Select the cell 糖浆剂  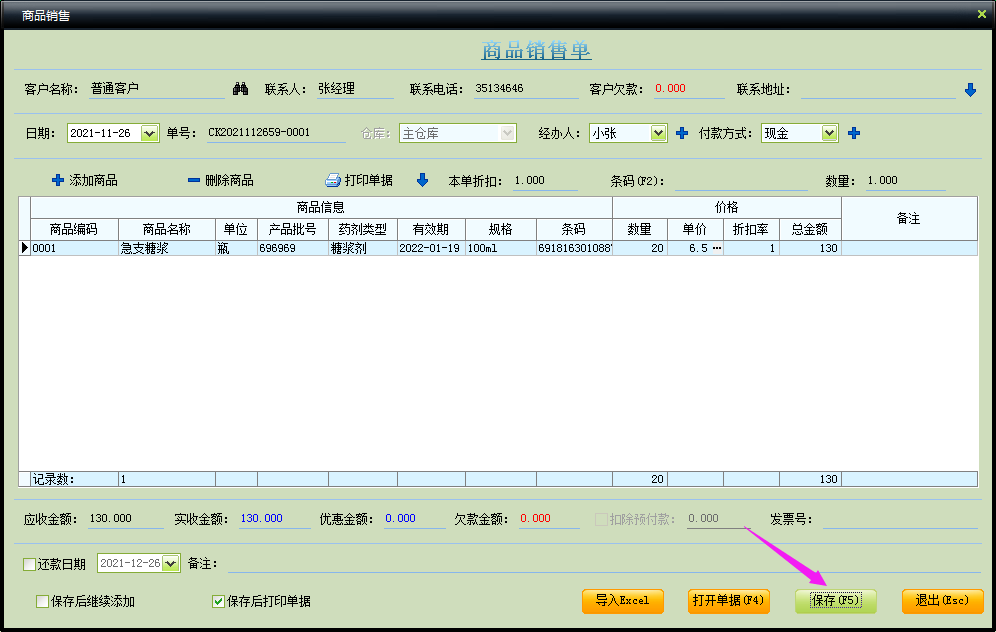tap(363, 248)
